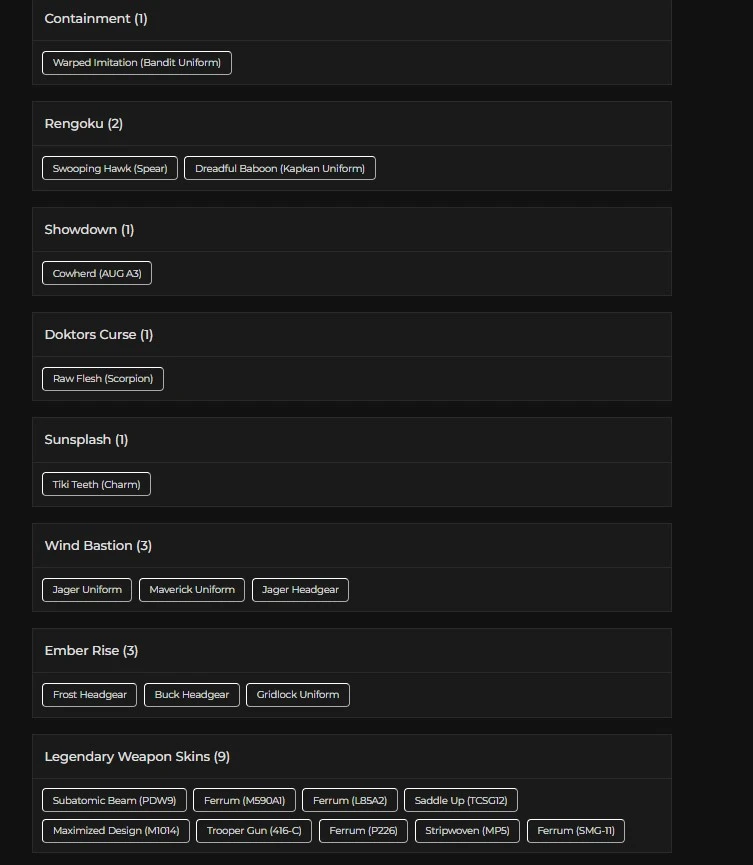Select the Gridlock Uniform tag
This screenshot has width=753, height=865.
[298, 695]
